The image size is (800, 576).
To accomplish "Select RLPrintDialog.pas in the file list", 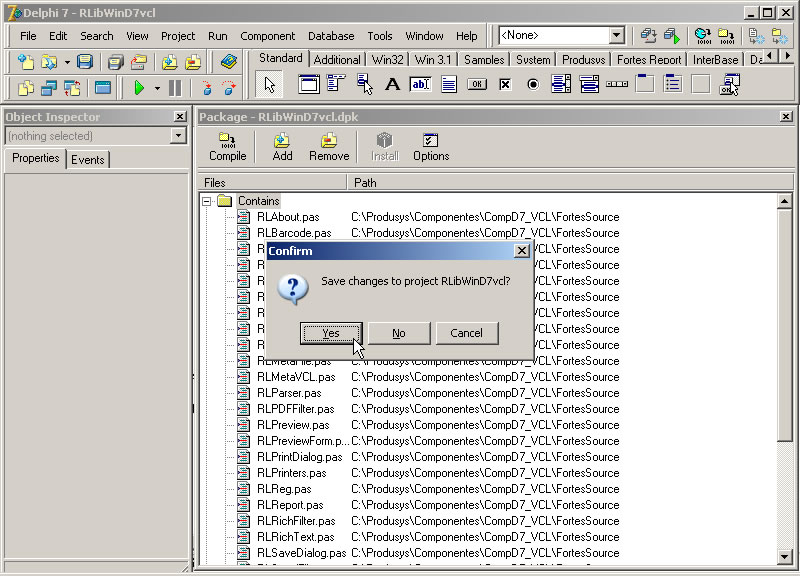I will pyautogui.click(x=299, y=457).
